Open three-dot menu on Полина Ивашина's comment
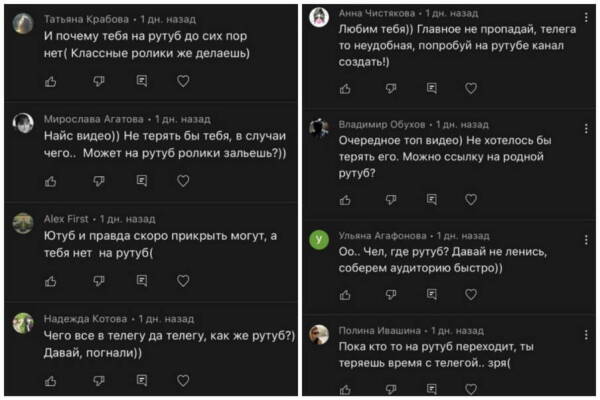600x400 pixels. click(585, 331)
